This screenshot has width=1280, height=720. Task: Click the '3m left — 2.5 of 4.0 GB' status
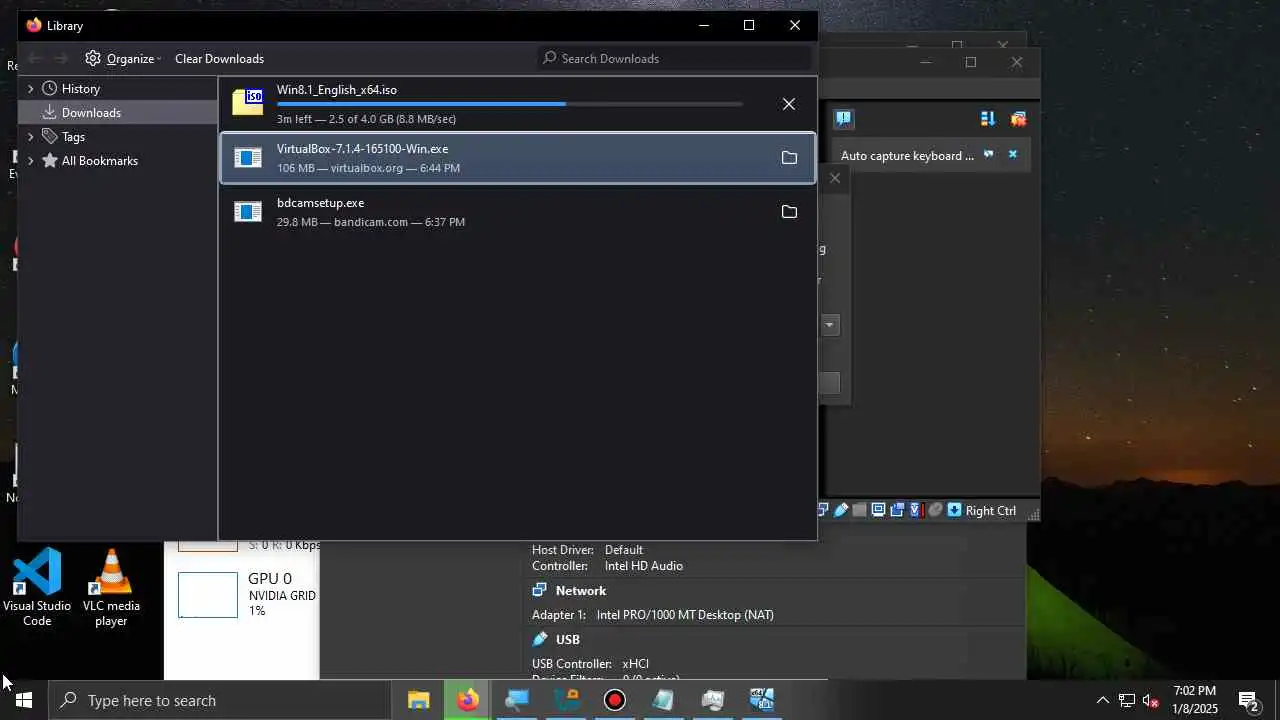coord(366,119)
